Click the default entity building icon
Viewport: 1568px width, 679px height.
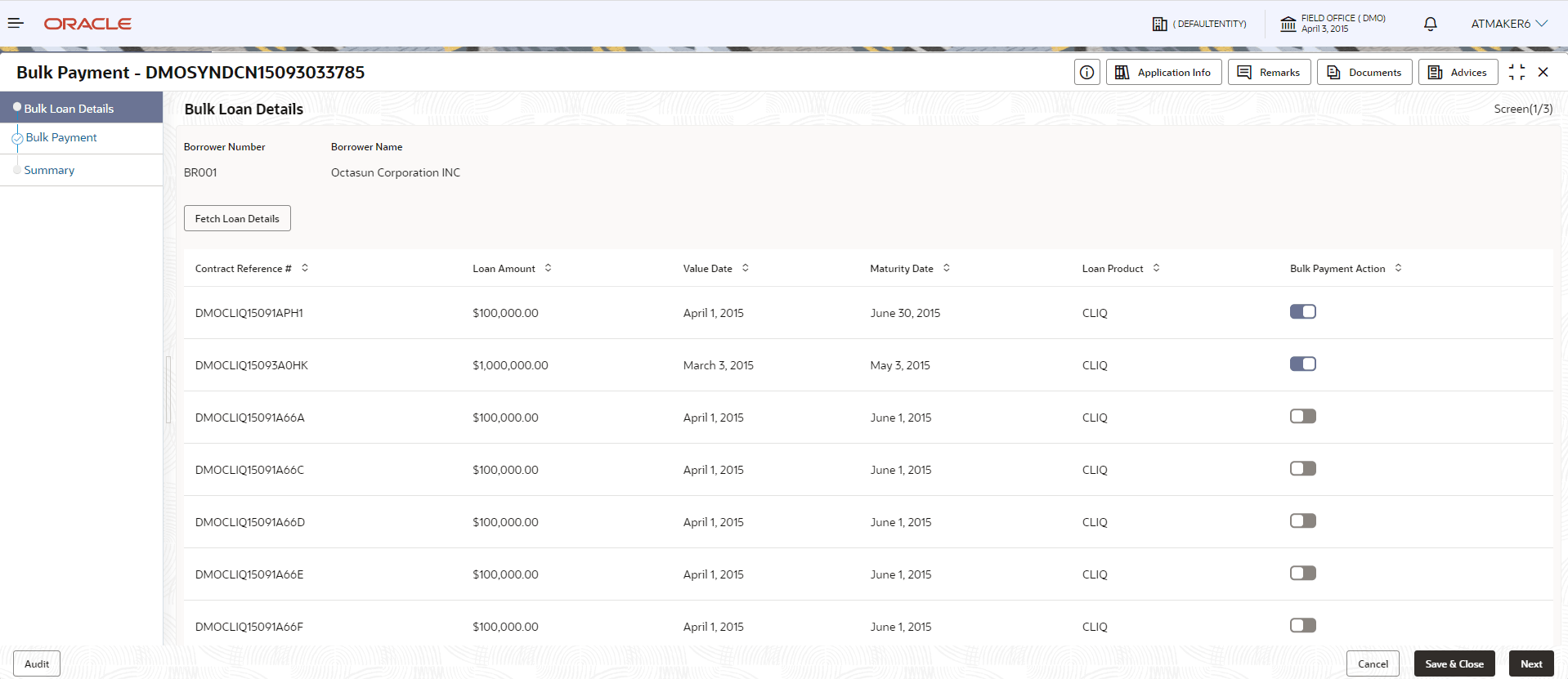pyautogui.click(x=1159, y=24)
